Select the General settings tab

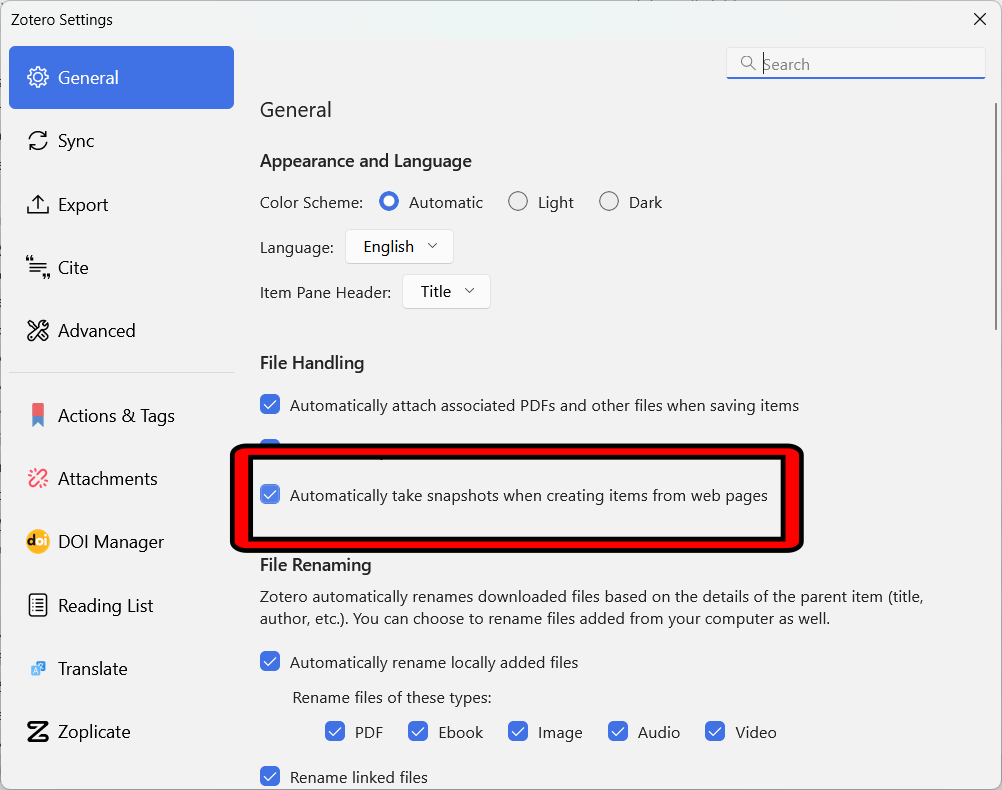click(121, 78)
